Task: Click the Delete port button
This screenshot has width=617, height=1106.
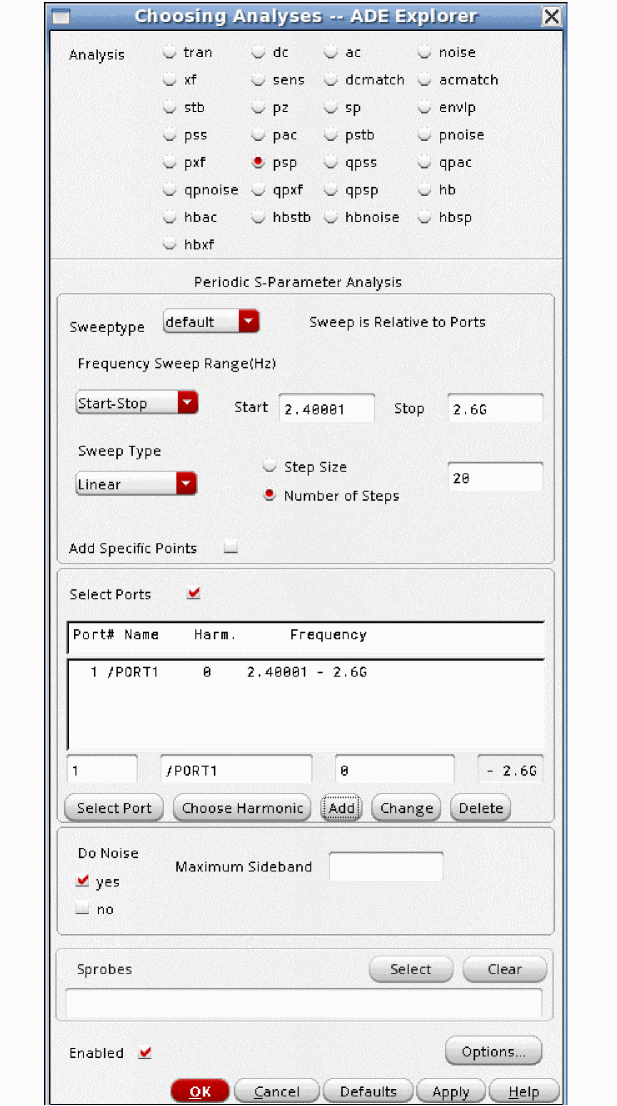Action: pos(480,808)
